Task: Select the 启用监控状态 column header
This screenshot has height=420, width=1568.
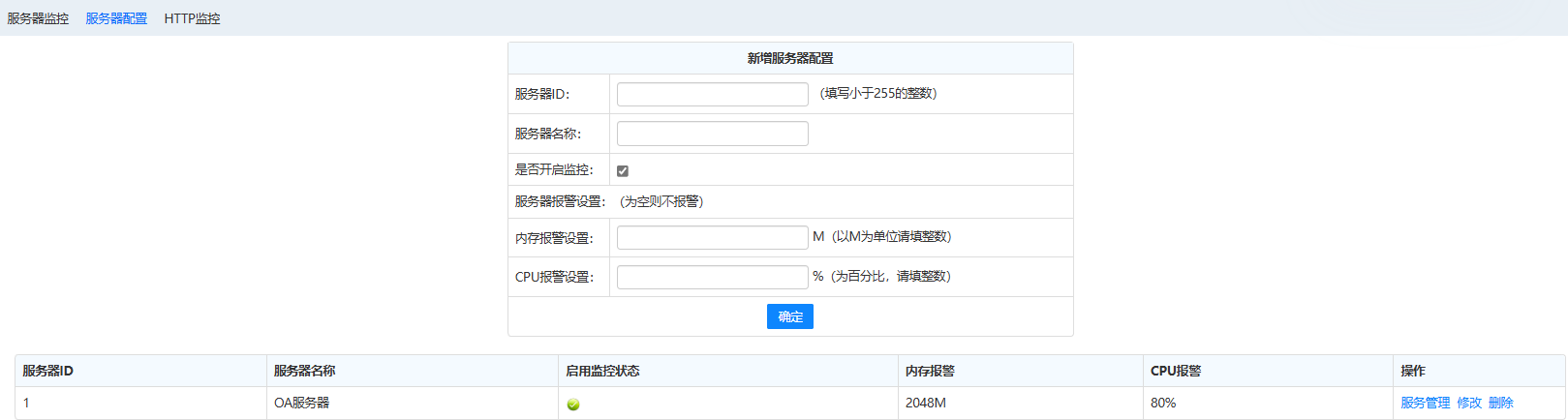Action: [602, 371]
